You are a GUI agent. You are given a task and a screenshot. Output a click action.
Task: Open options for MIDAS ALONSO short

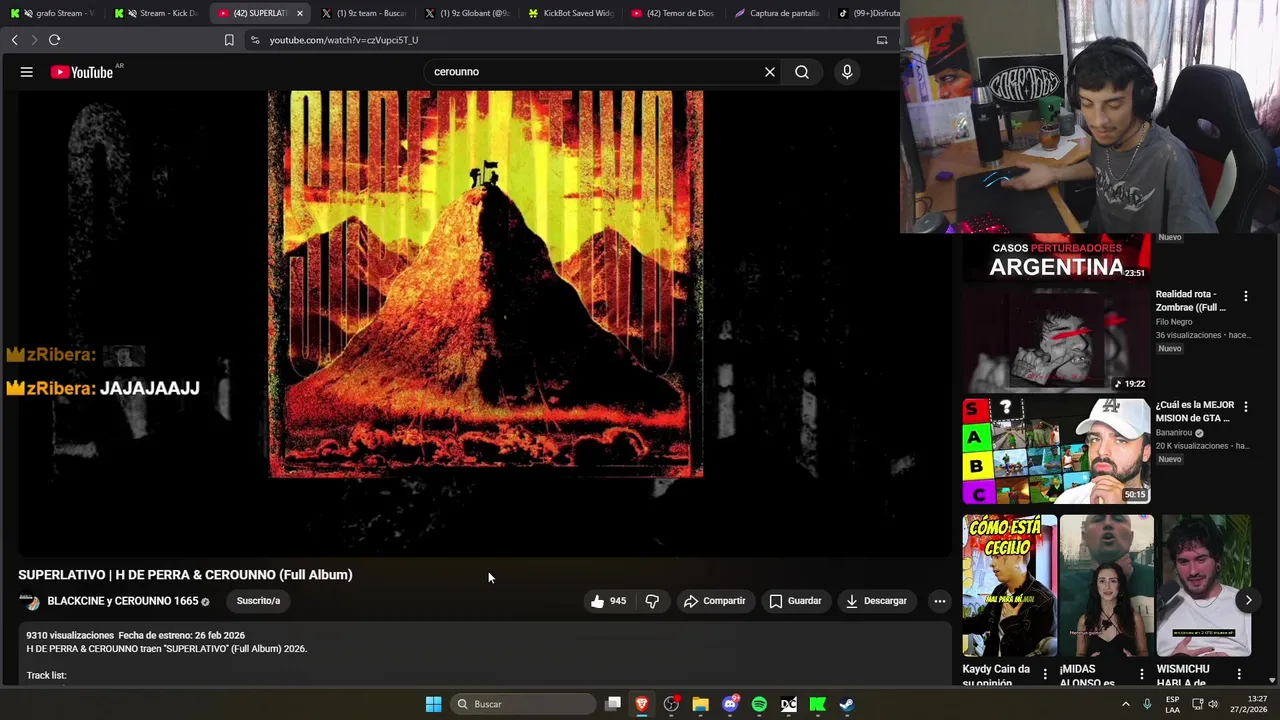point(1142,674)
